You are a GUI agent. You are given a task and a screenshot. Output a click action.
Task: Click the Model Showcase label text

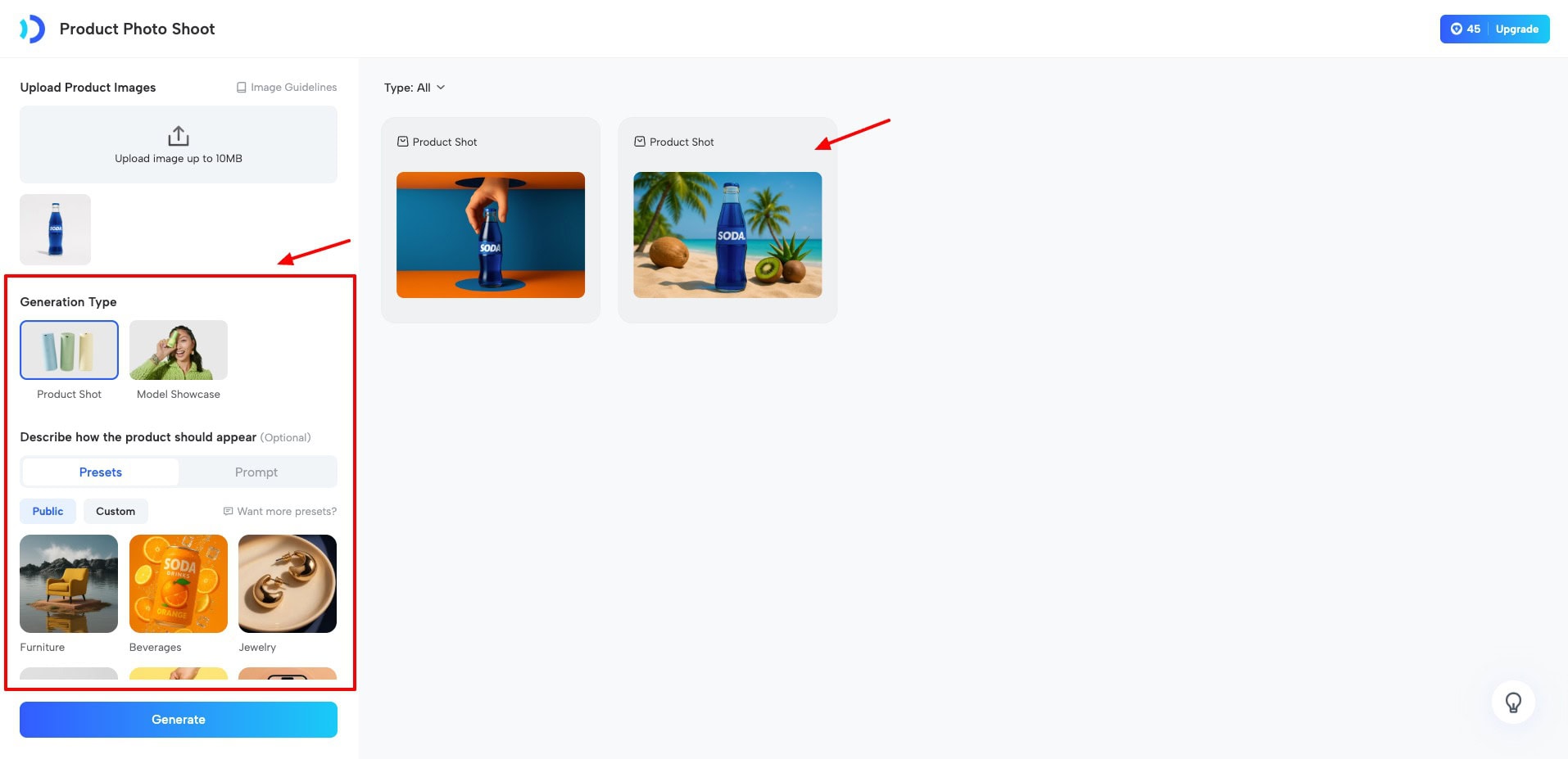(x=179, y=394)
